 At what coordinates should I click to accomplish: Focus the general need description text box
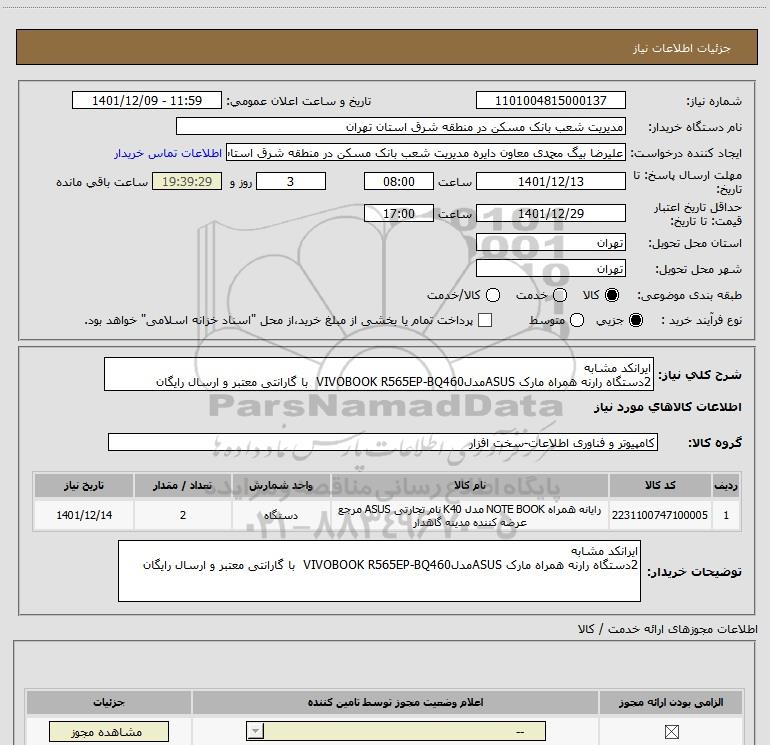point(379,375)
